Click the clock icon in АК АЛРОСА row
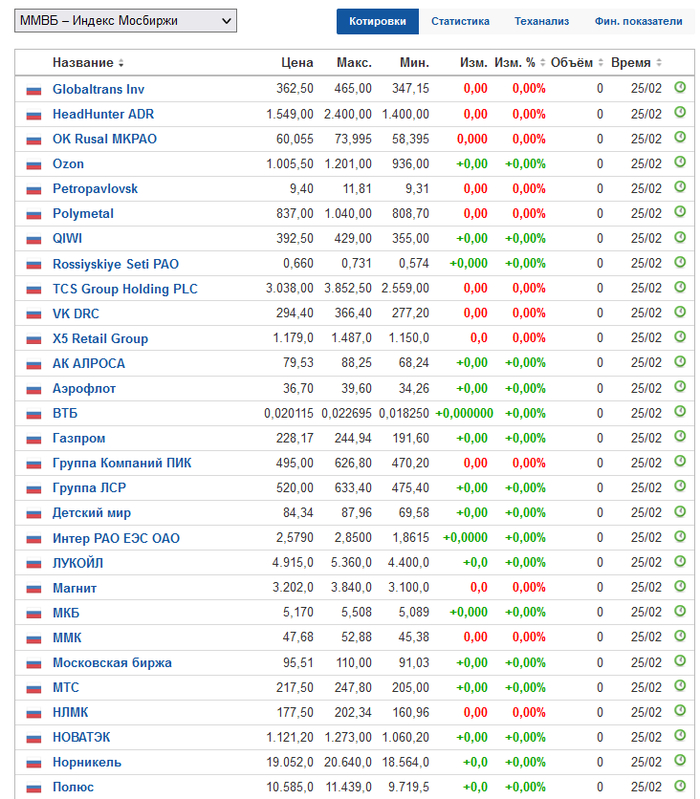The width and height of the screenshot is (700, 799). coord(680,362)
